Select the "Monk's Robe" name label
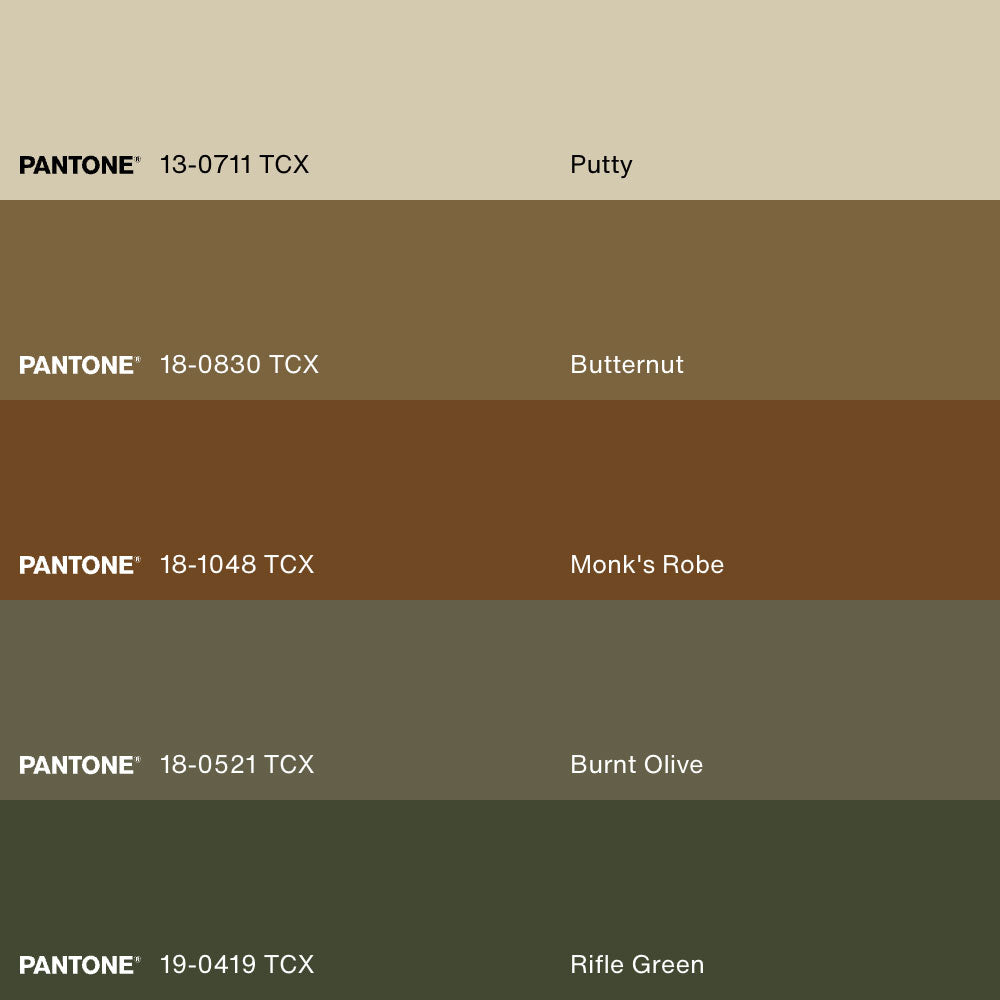Image resolution: width=1000 pixels, height=1000 pixels. click(647, 565)
